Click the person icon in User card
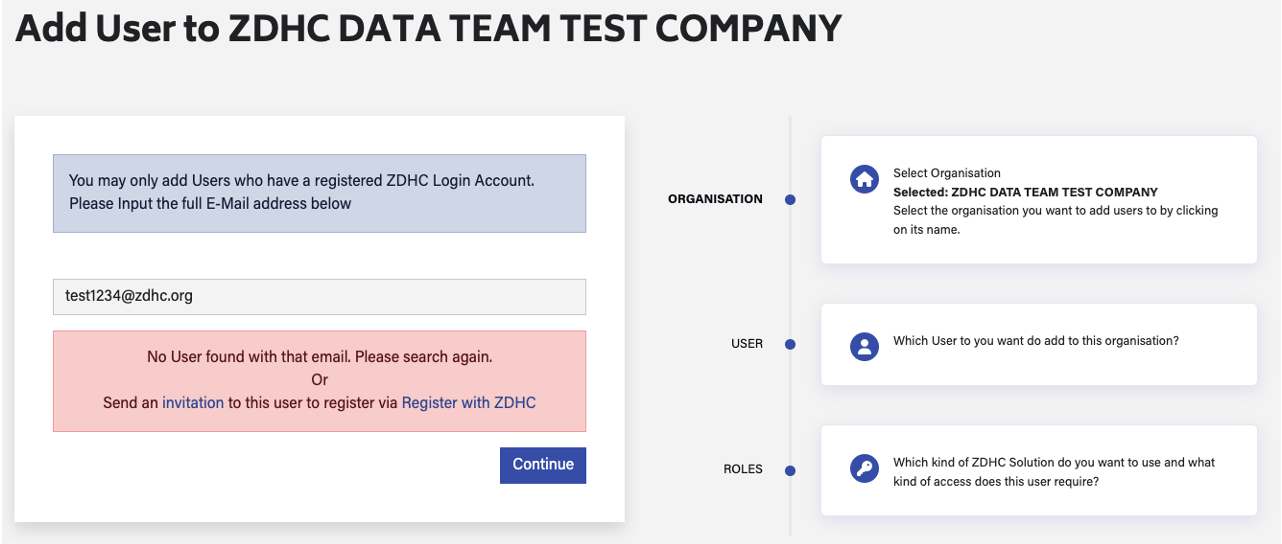The height and width of the screenshot is (544, 1282). 864,346
